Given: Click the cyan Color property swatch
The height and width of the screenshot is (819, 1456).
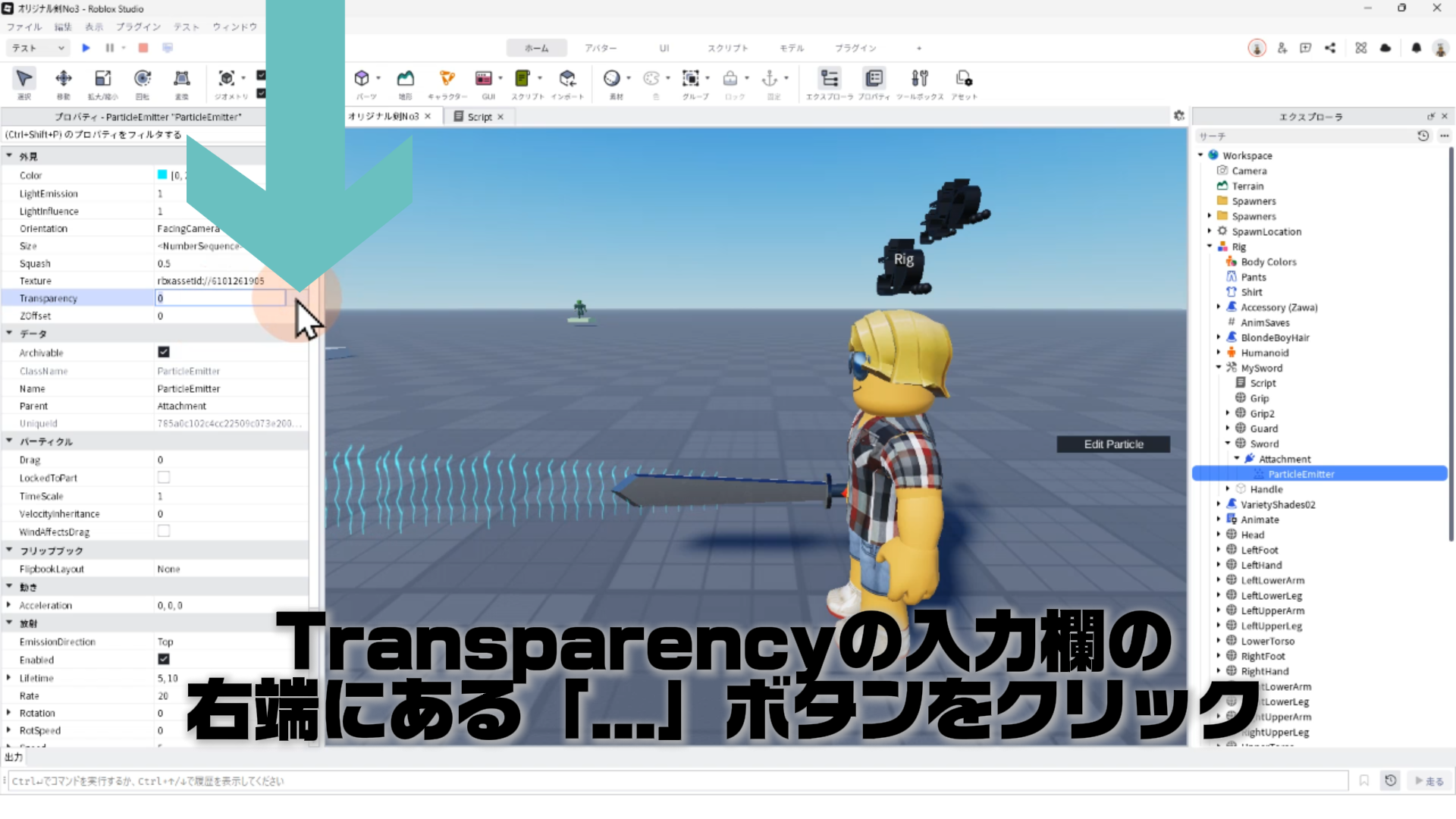Looking at the screenshot, I should point(162,175).
